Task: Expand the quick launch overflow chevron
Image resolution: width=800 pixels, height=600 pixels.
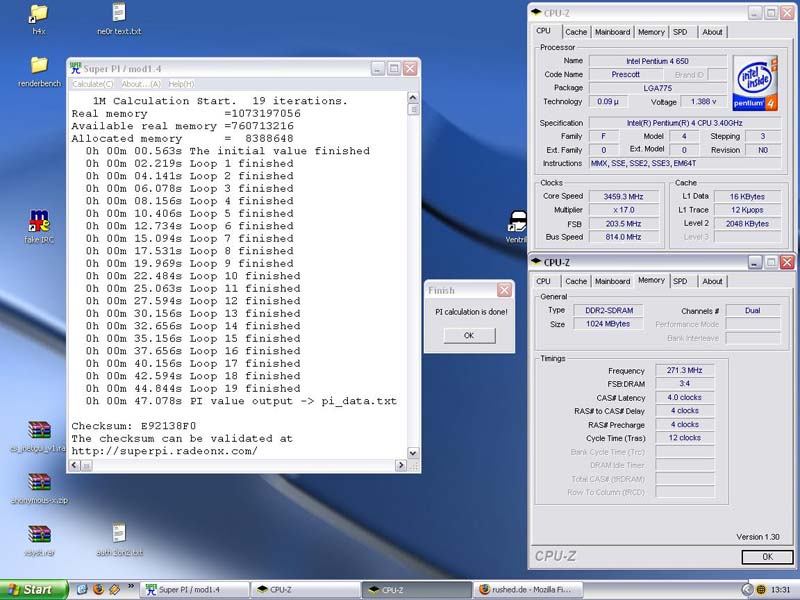Action: 131,586
